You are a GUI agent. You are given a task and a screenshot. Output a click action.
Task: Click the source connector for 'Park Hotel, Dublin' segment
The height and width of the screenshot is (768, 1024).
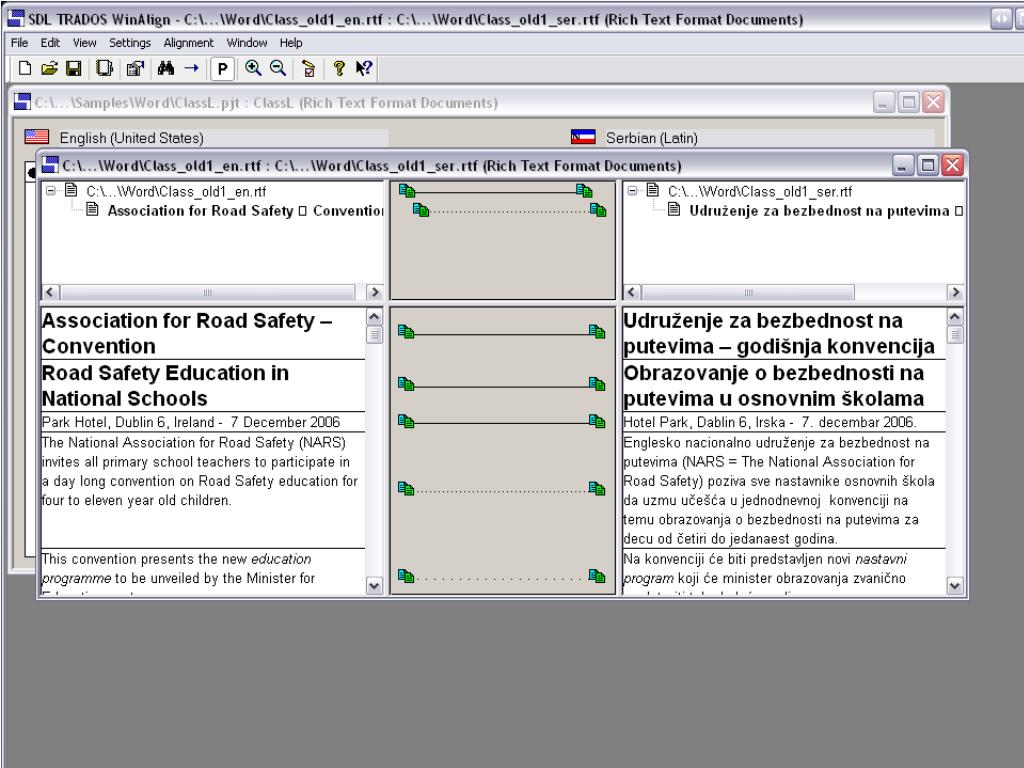tap(406, 421)
